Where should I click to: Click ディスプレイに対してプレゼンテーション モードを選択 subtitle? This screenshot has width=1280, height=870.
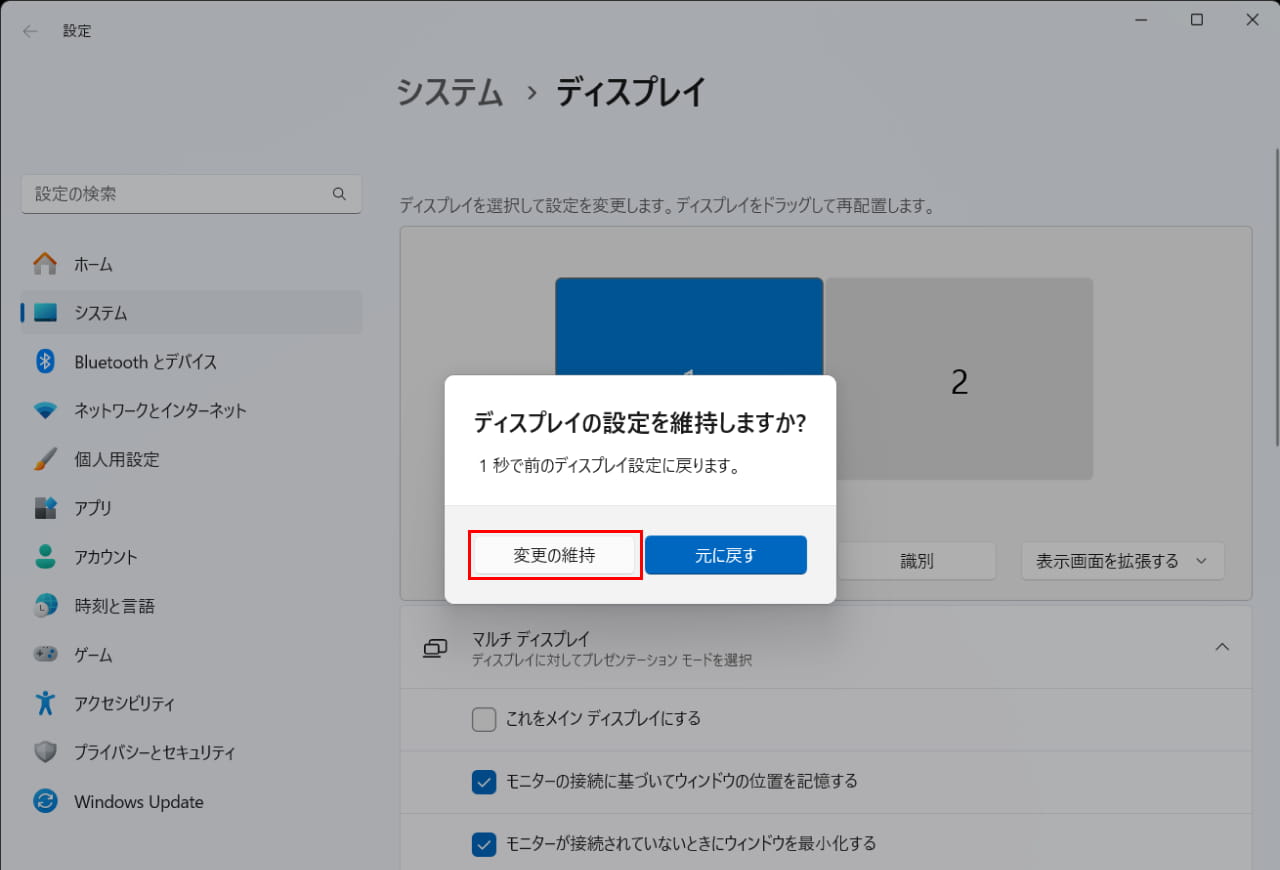[611, 661]
